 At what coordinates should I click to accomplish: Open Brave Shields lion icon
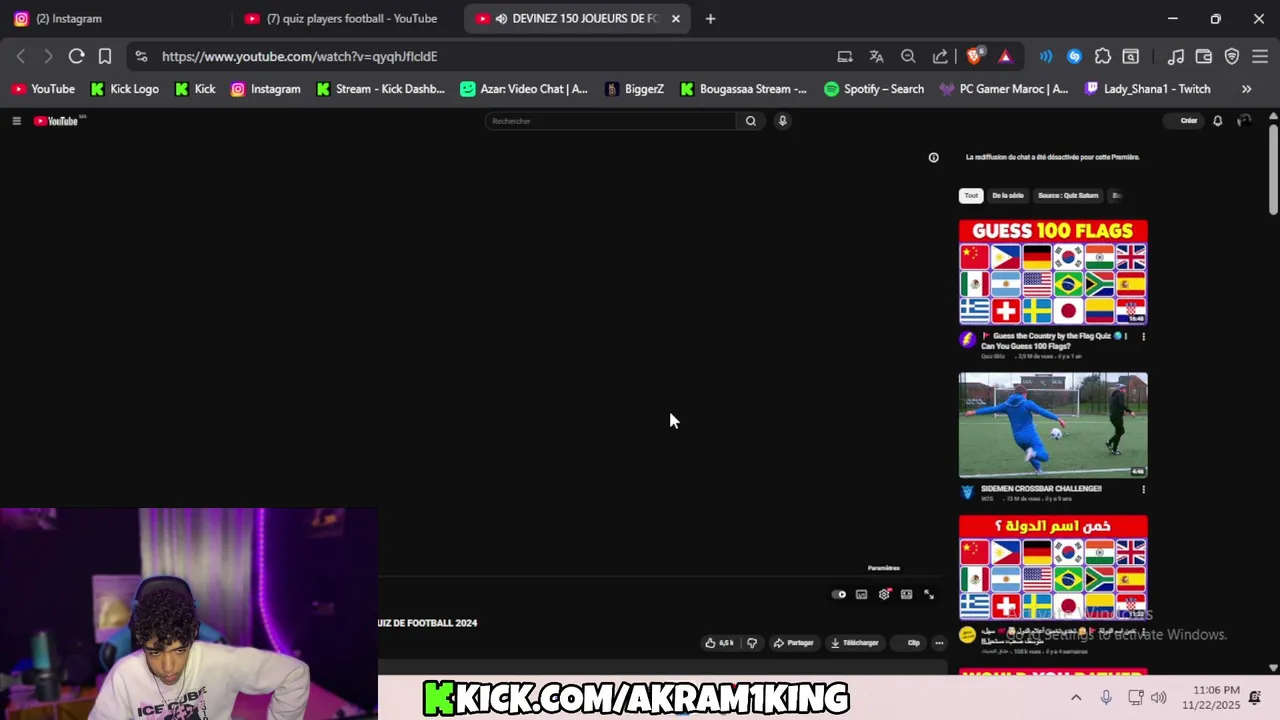coord(974,56)
